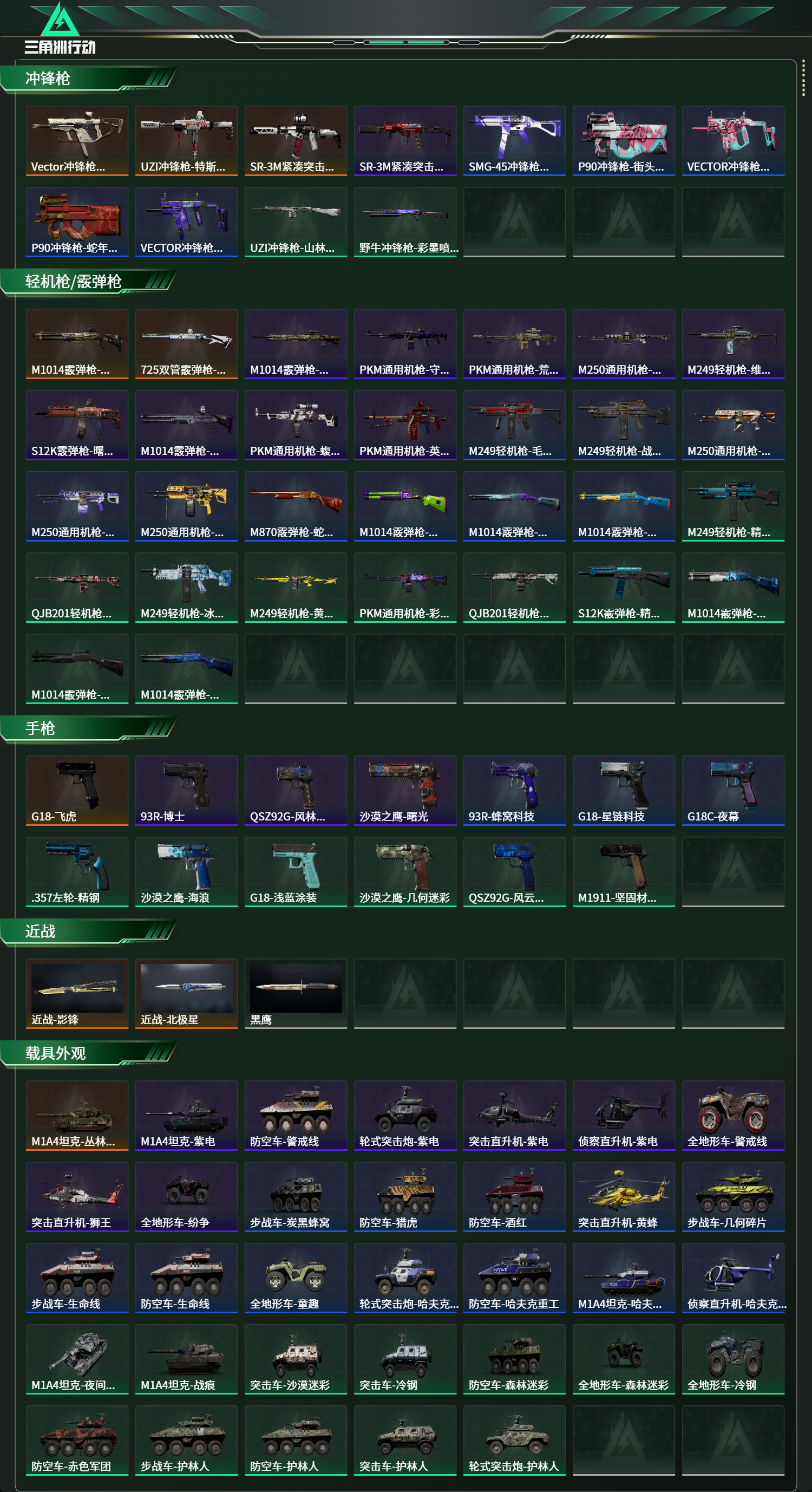Pick the P90冲锋枪-蛇年 red skin
Image resolution: width=812 pixels, height=1492 pixels.
(77, 221)
